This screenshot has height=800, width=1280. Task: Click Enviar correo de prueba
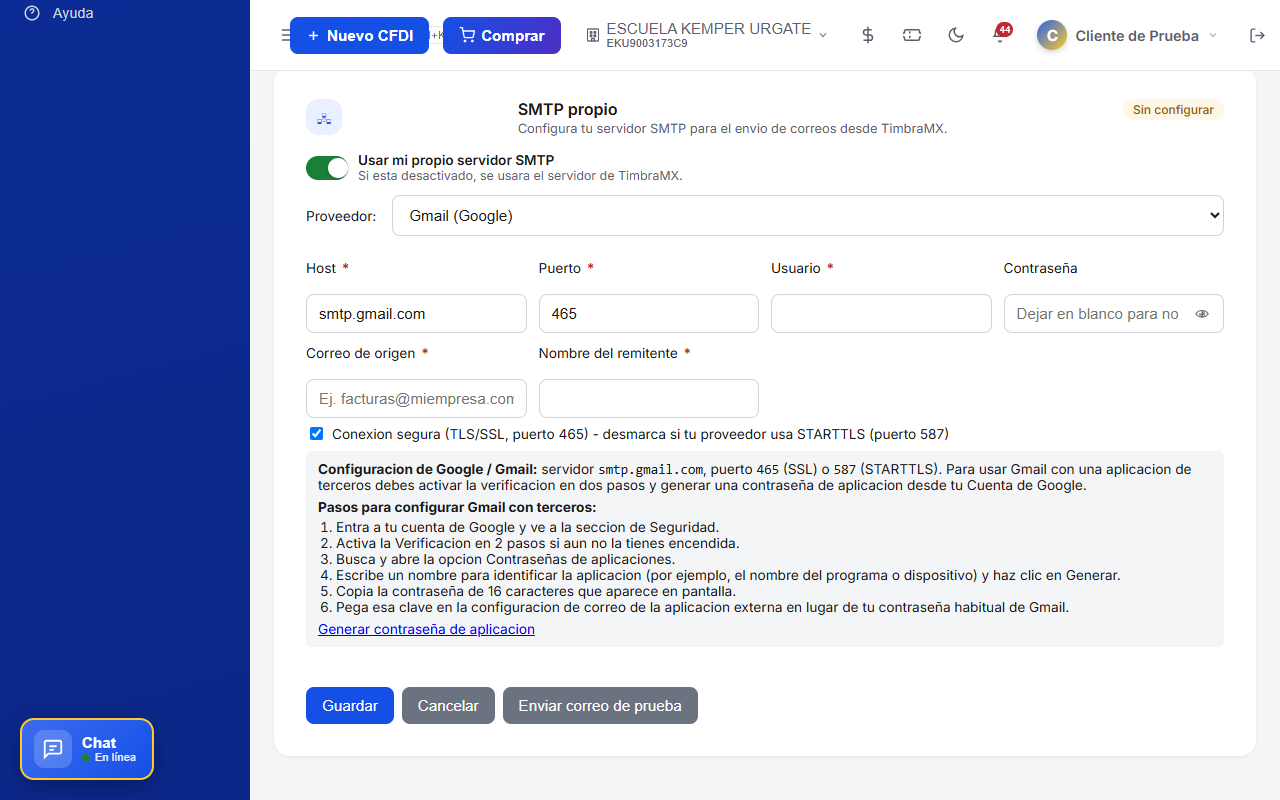(600, 705)
